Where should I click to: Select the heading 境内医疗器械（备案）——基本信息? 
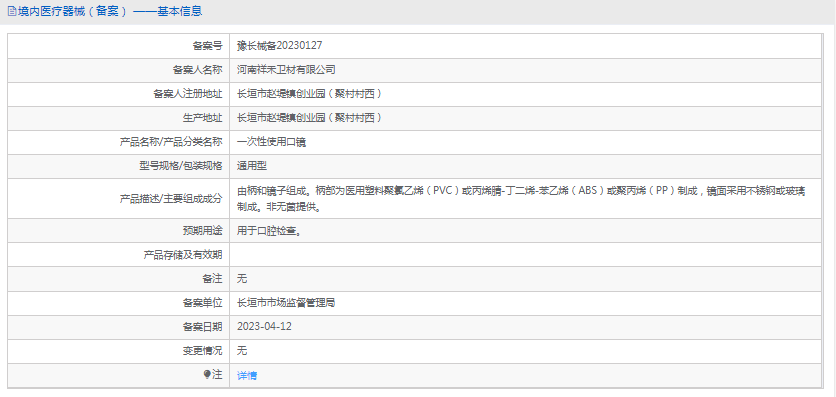tap(110, 11)
